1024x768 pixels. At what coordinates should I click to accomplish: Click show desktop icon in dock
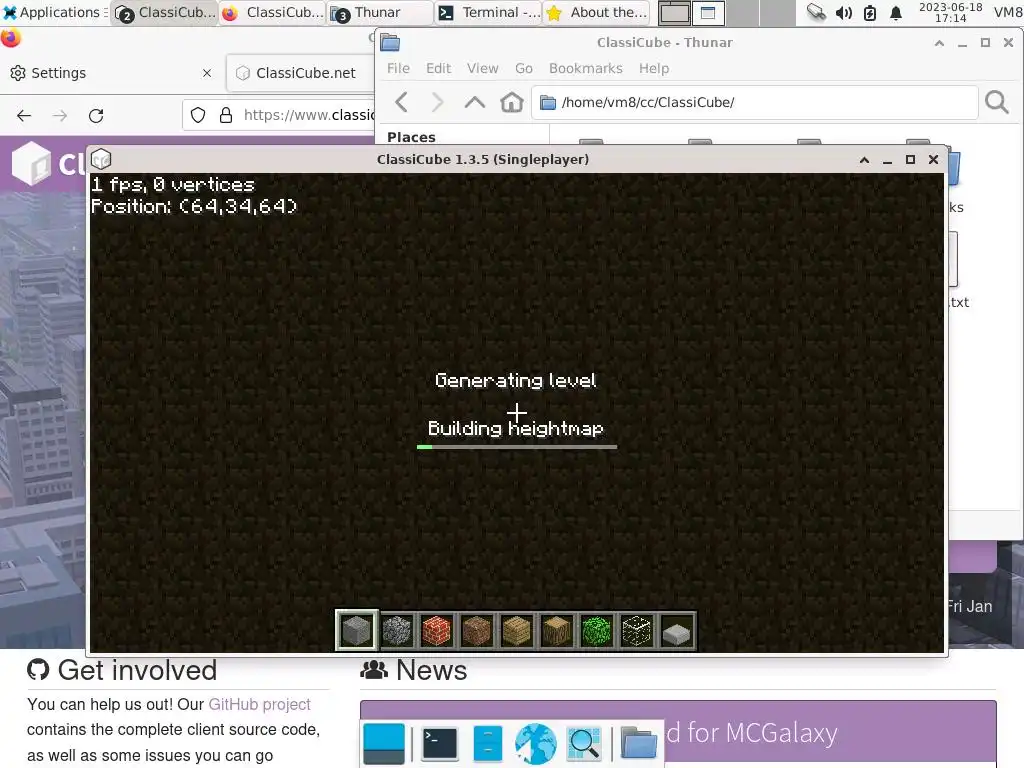coord(384,743)
